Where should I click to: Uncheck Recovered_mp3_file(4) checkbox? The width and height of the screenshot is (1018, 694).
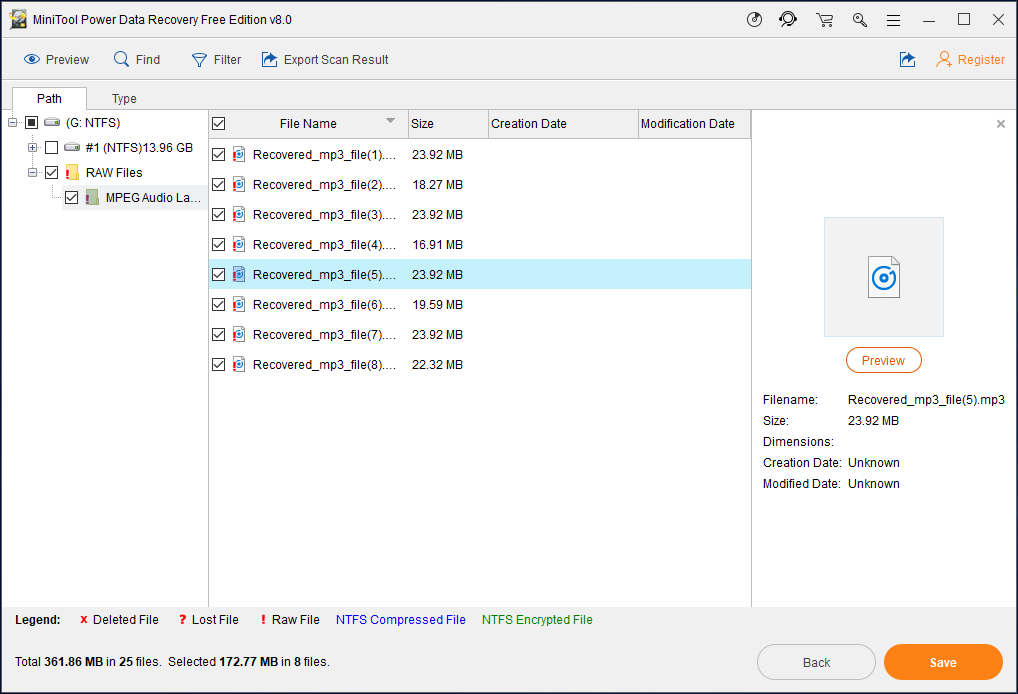click(219, 244)
